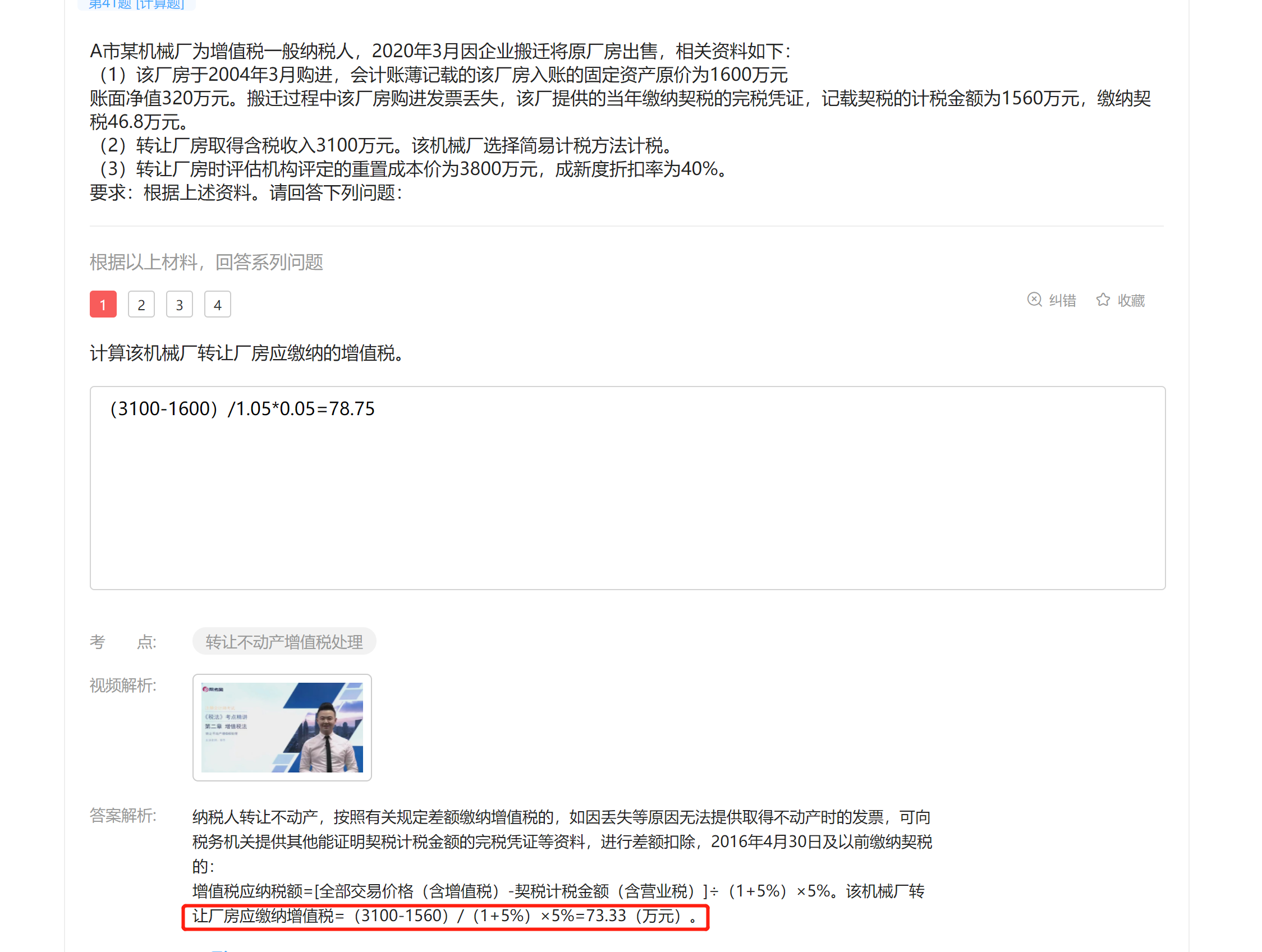Image resolution: width=1262 pixels, height=952 pixels.
Task: Switch to sub-question 3
Action: (x=179, y=304)
